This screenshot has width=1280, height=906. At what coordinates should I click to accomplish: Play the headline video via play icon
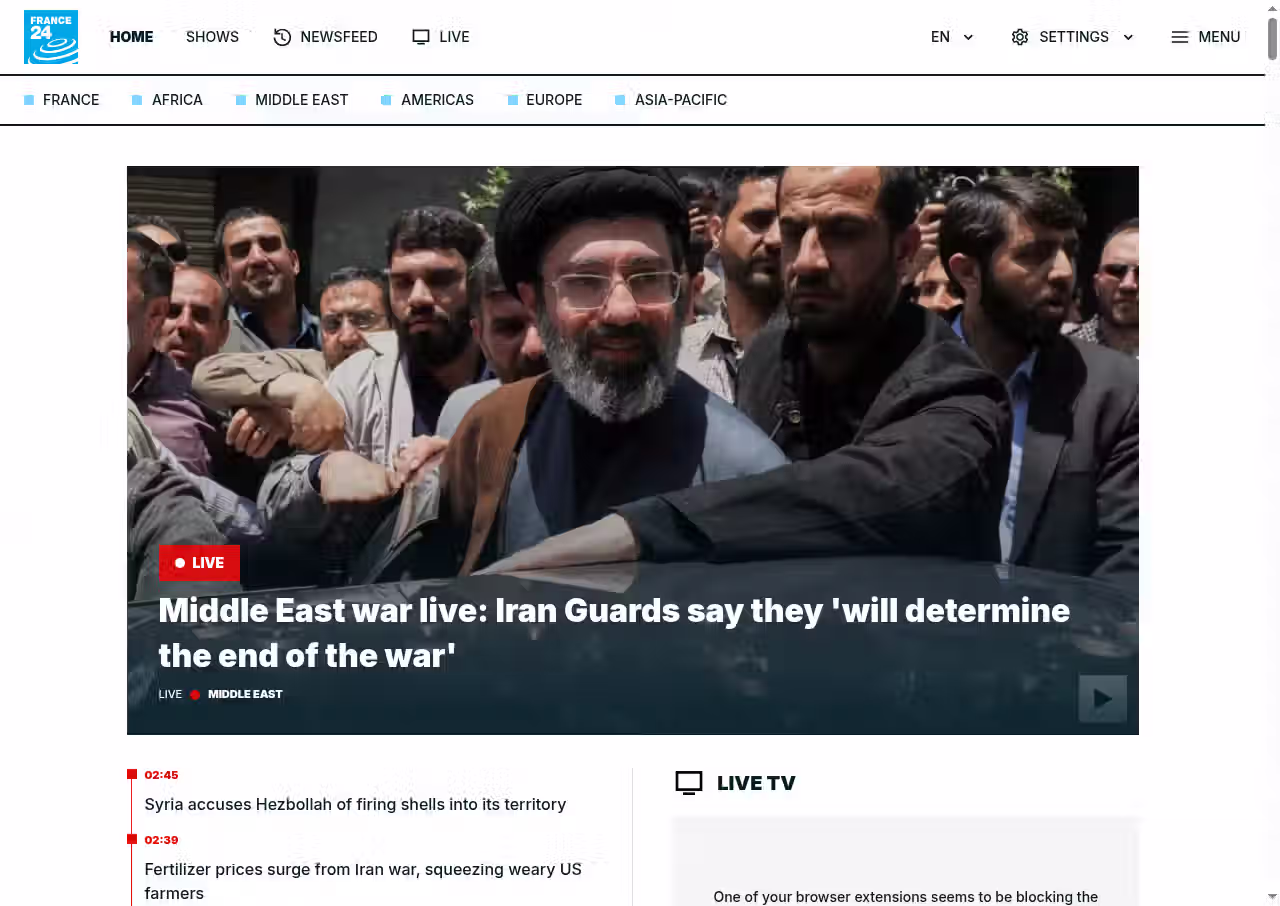1103,699
